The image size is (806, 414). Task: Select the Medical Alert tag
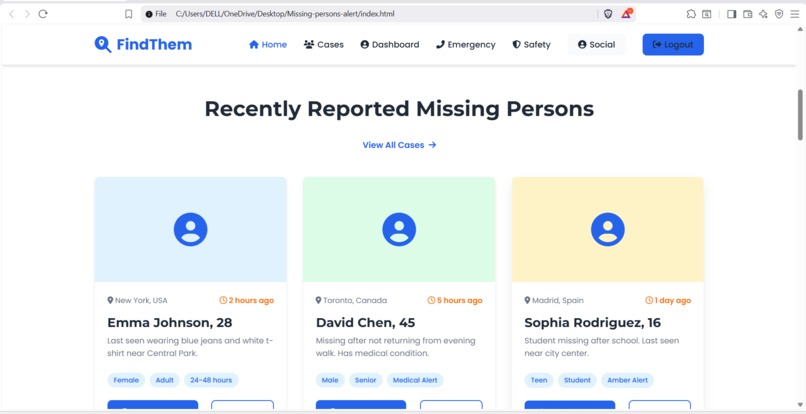click(415, 381)
